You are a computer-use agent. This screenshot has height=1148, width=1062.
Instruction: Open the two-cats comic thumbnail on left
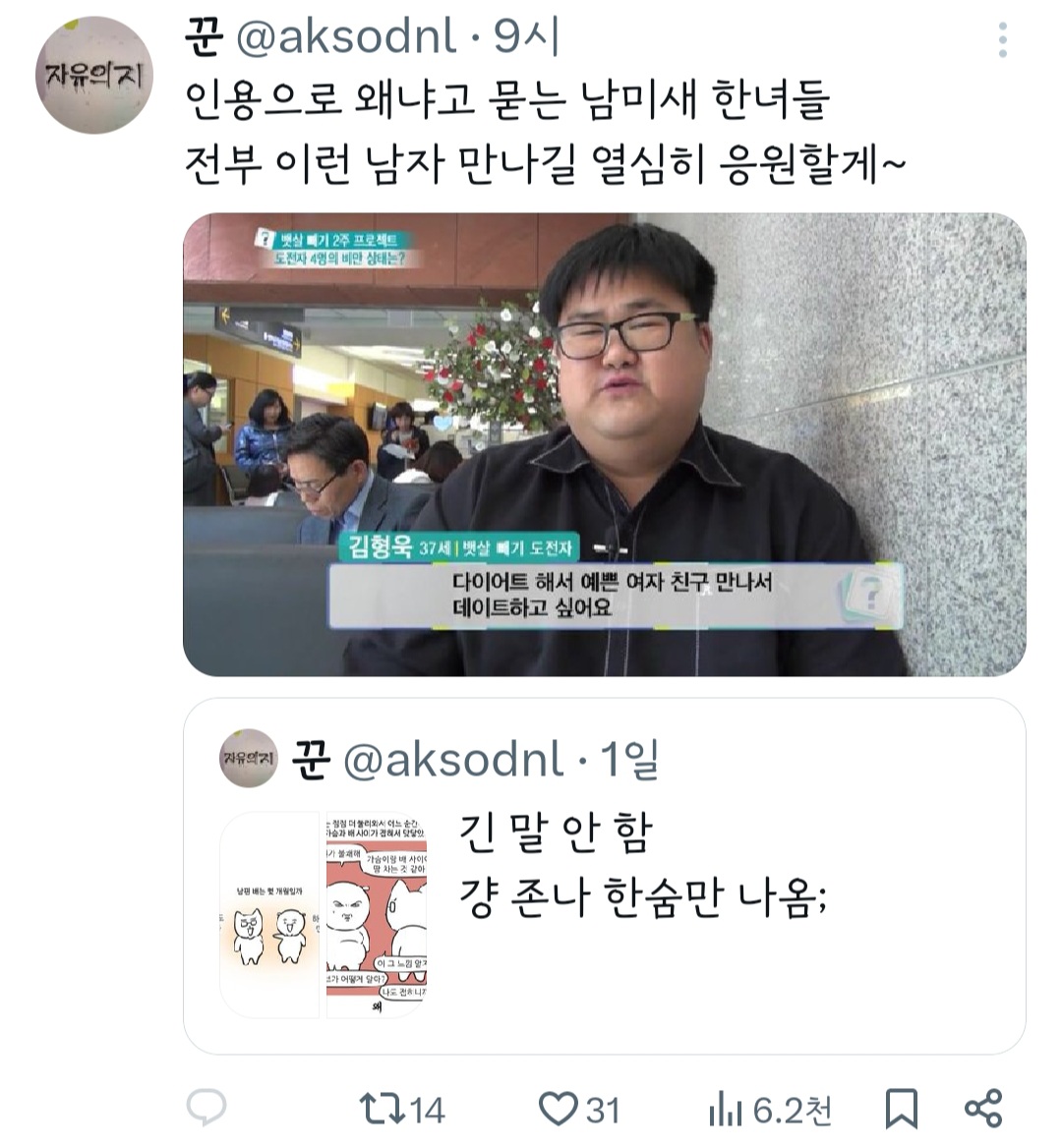point(269,914)
